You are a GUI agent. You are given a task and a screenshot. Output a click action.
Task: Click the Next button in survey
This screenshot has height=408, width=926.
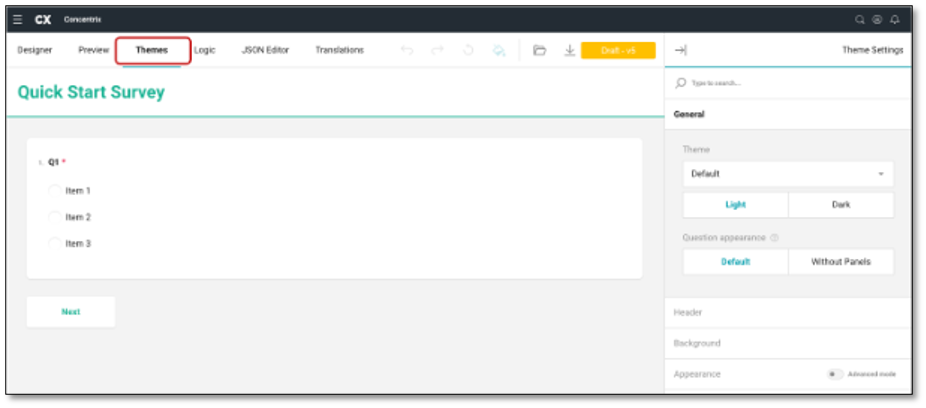(71, 312)
